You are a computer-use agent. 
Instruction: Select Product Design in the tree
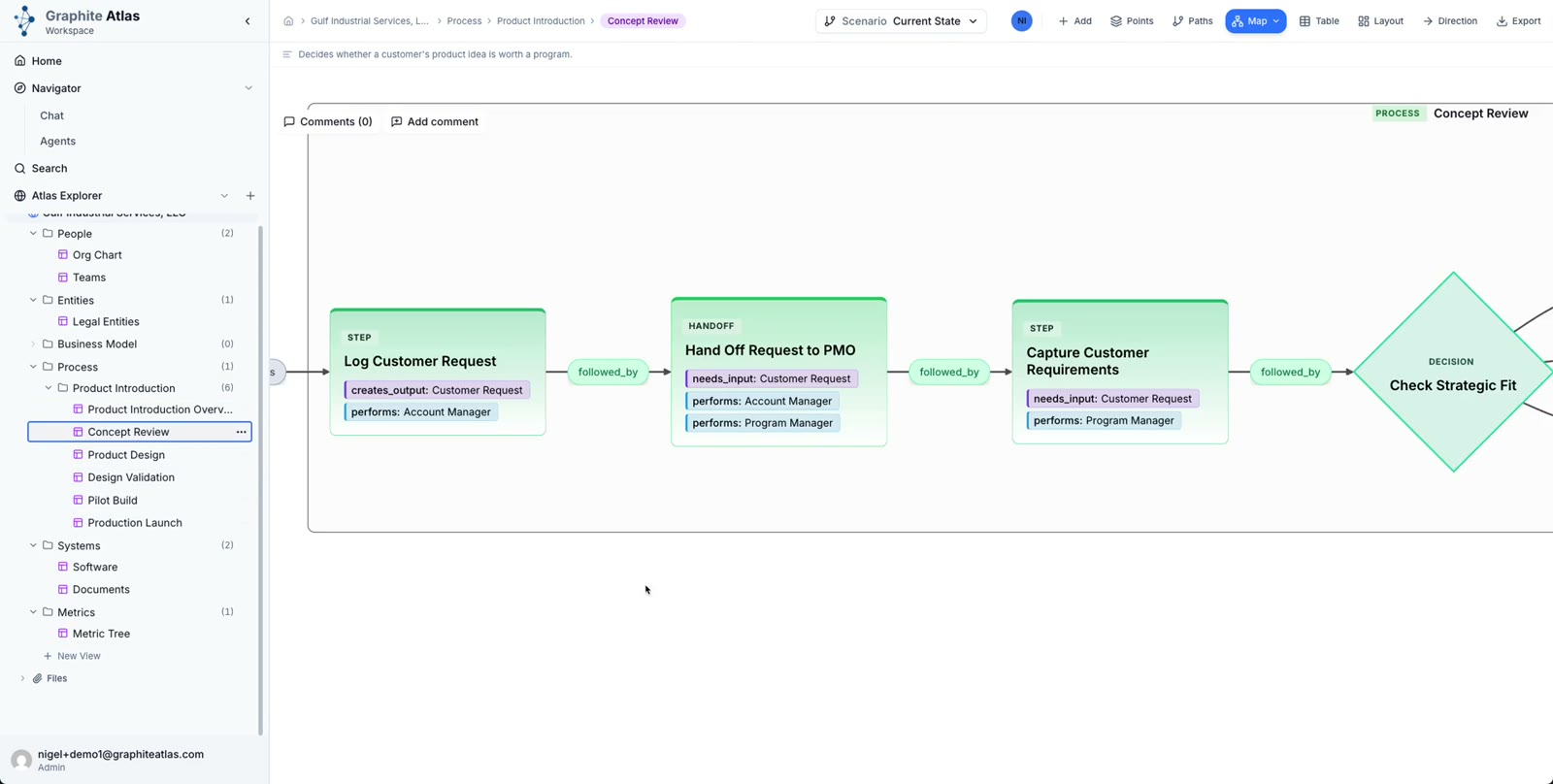[126, 455]
